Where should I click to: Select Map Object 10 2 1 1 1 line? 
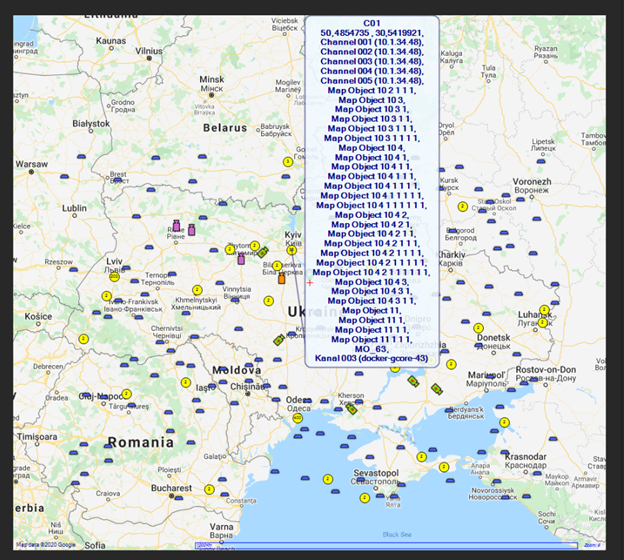click(x=372, y=90)
